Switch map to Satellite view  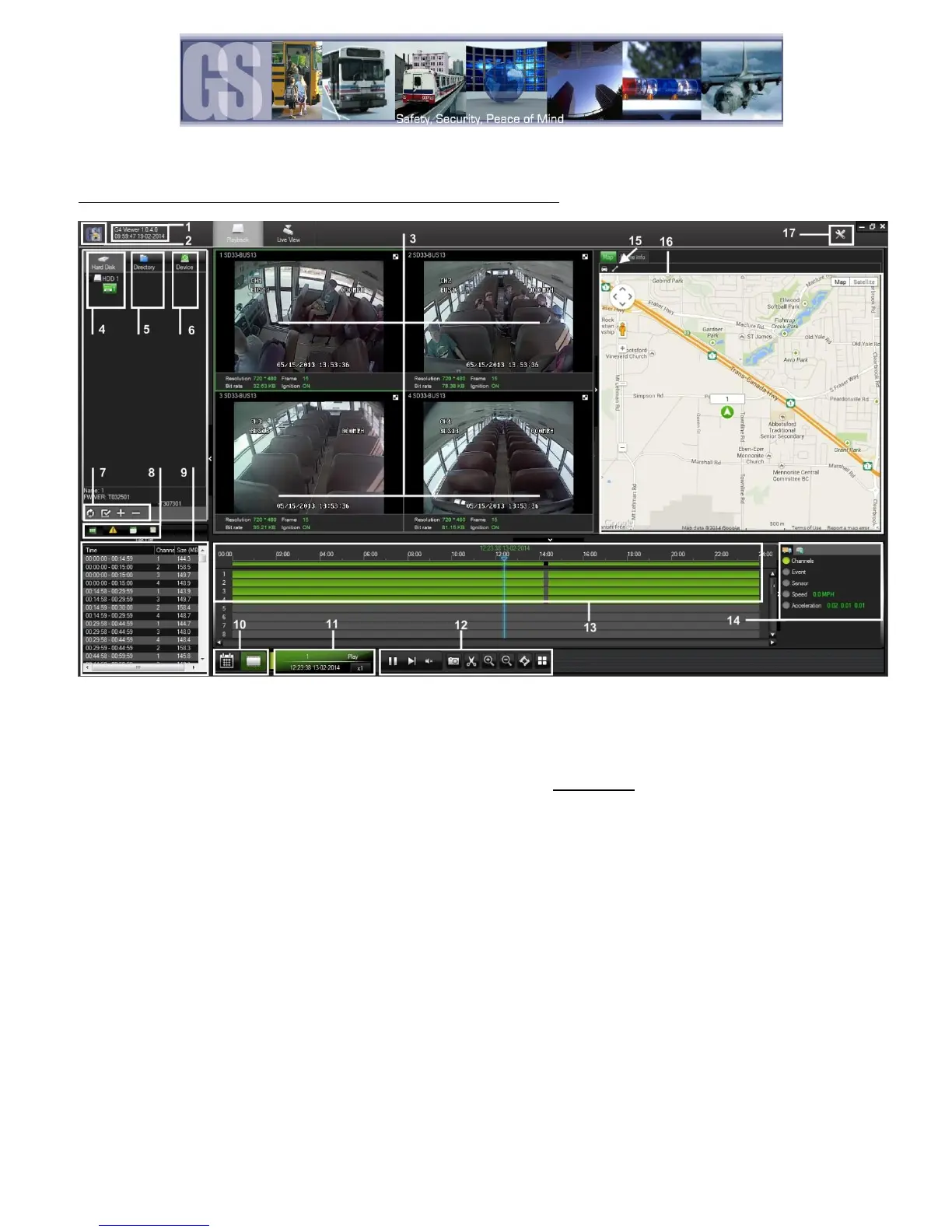863,282
